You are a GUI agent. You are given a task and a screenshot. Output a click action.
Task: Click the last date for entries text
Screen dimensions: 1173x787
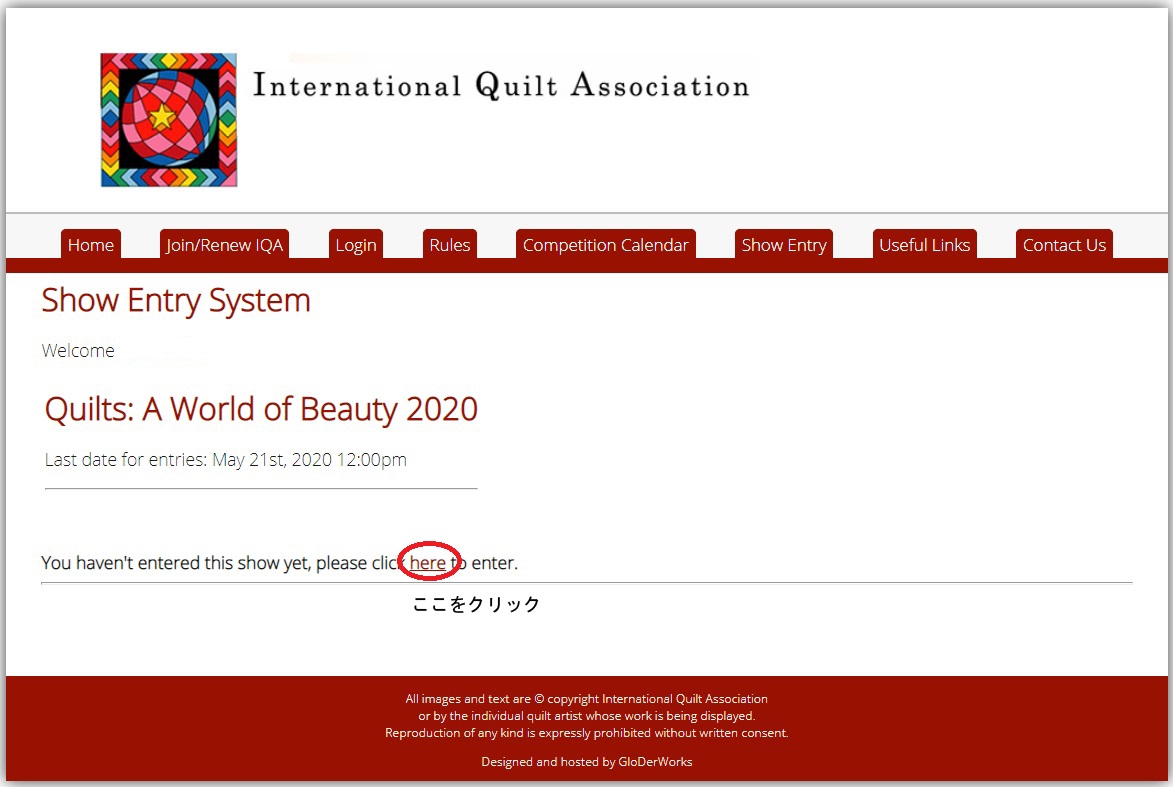(x=226, y=460)
